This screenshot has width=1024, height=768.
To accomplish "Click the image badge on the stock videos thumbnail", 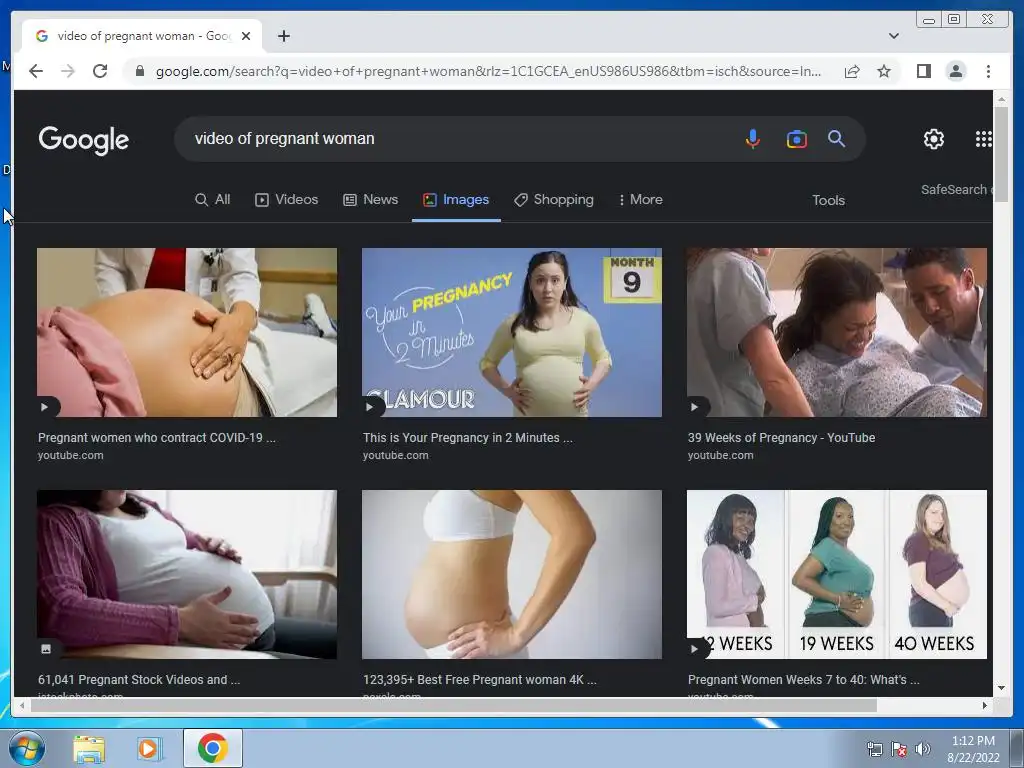I will pos(46,648).
